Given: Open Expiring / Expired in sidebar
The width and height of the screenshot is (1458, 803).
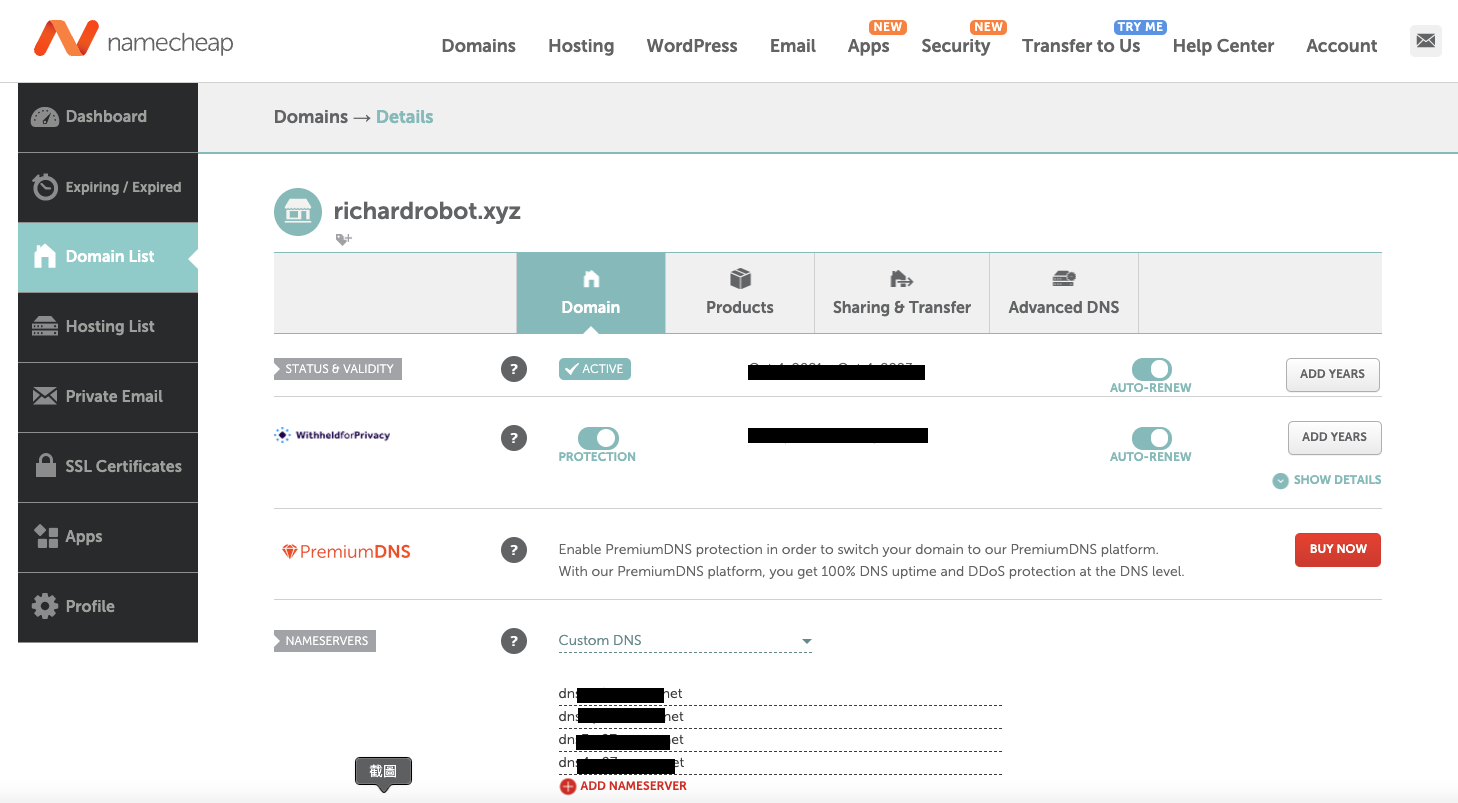Looking at the screenshot, I should [x=108, y=187].
